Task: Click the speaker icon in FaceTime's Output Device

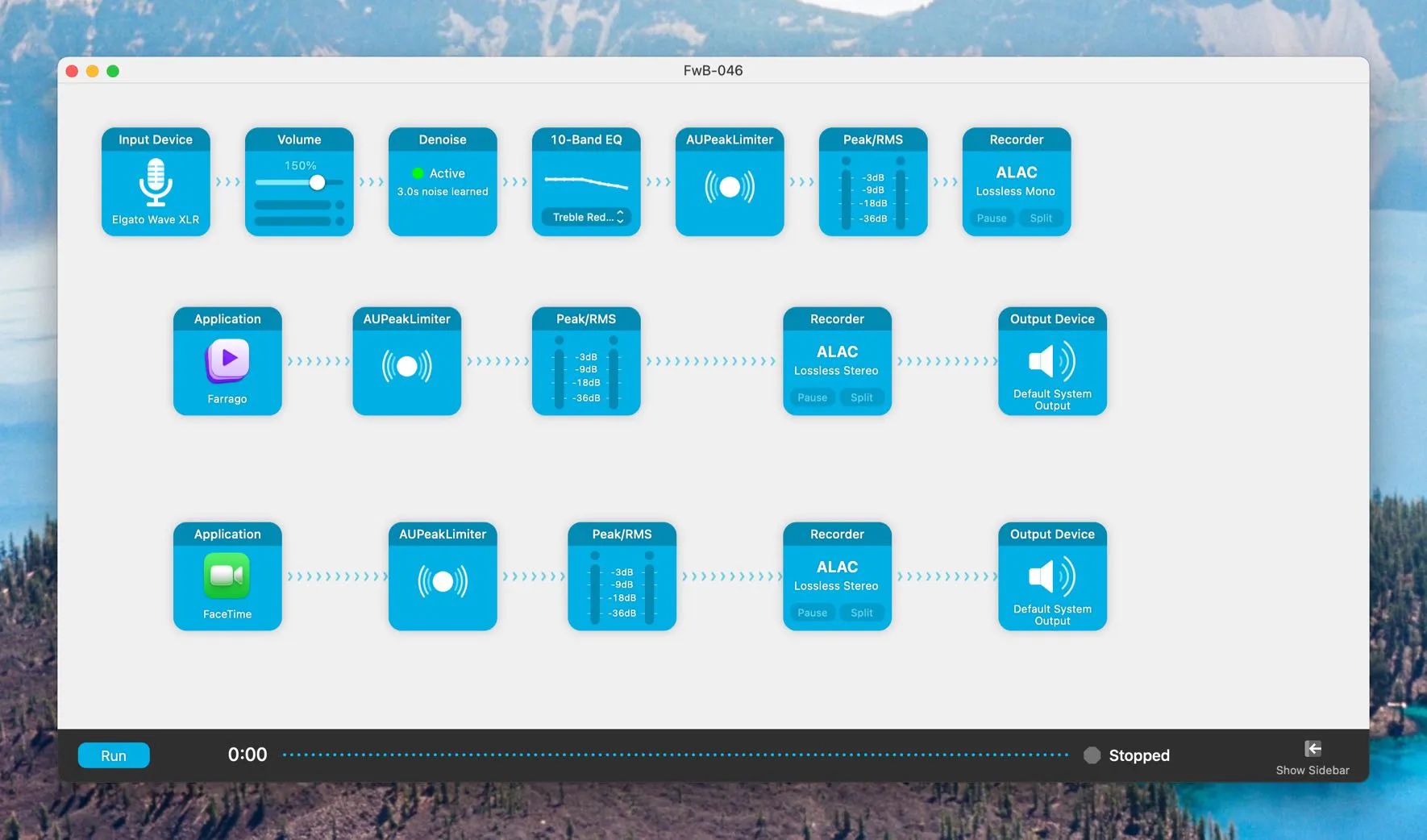Action: tap(1052, 576)
